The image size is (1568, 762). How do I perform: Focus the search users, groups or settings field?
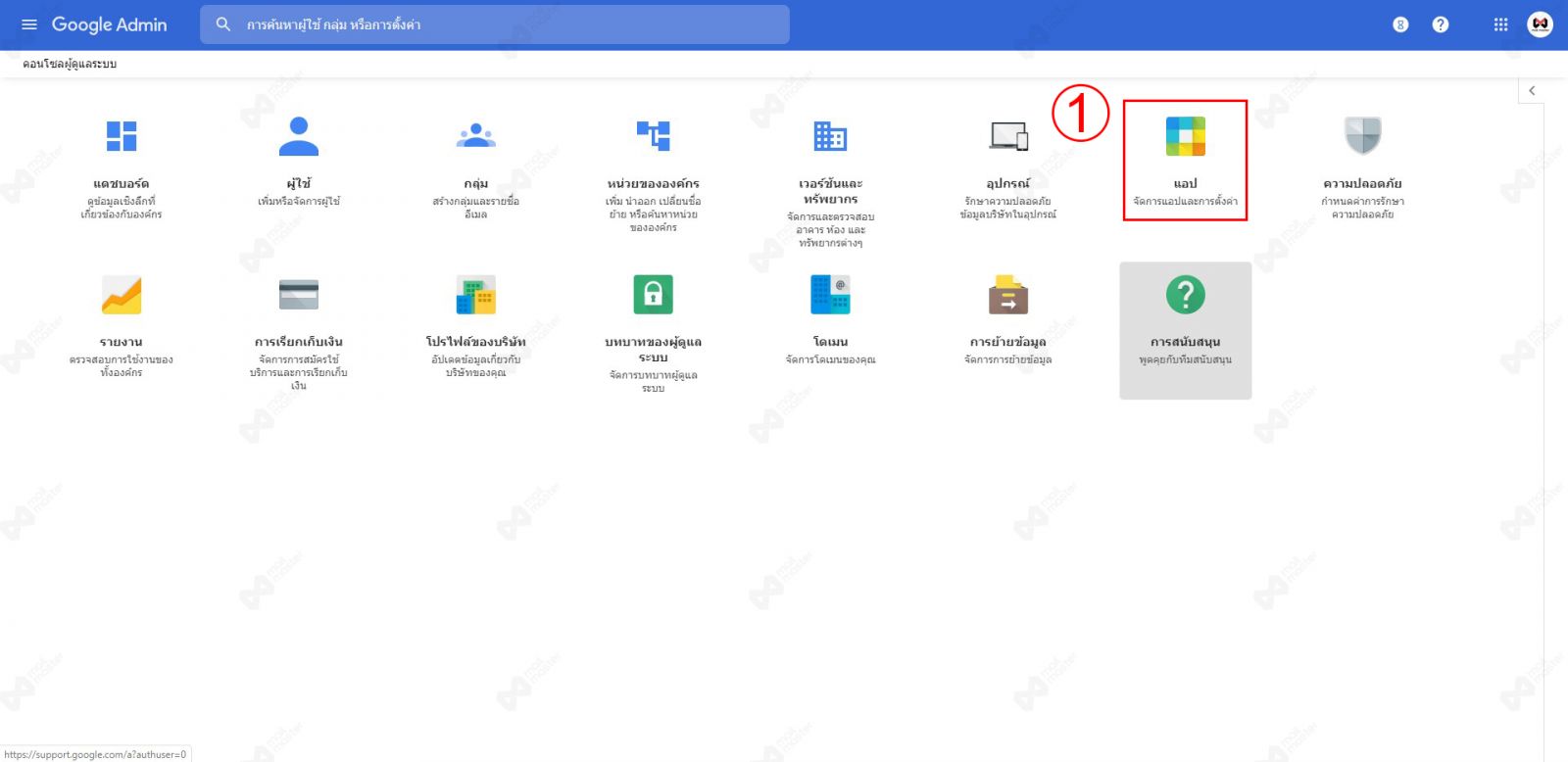click(495, 24)
